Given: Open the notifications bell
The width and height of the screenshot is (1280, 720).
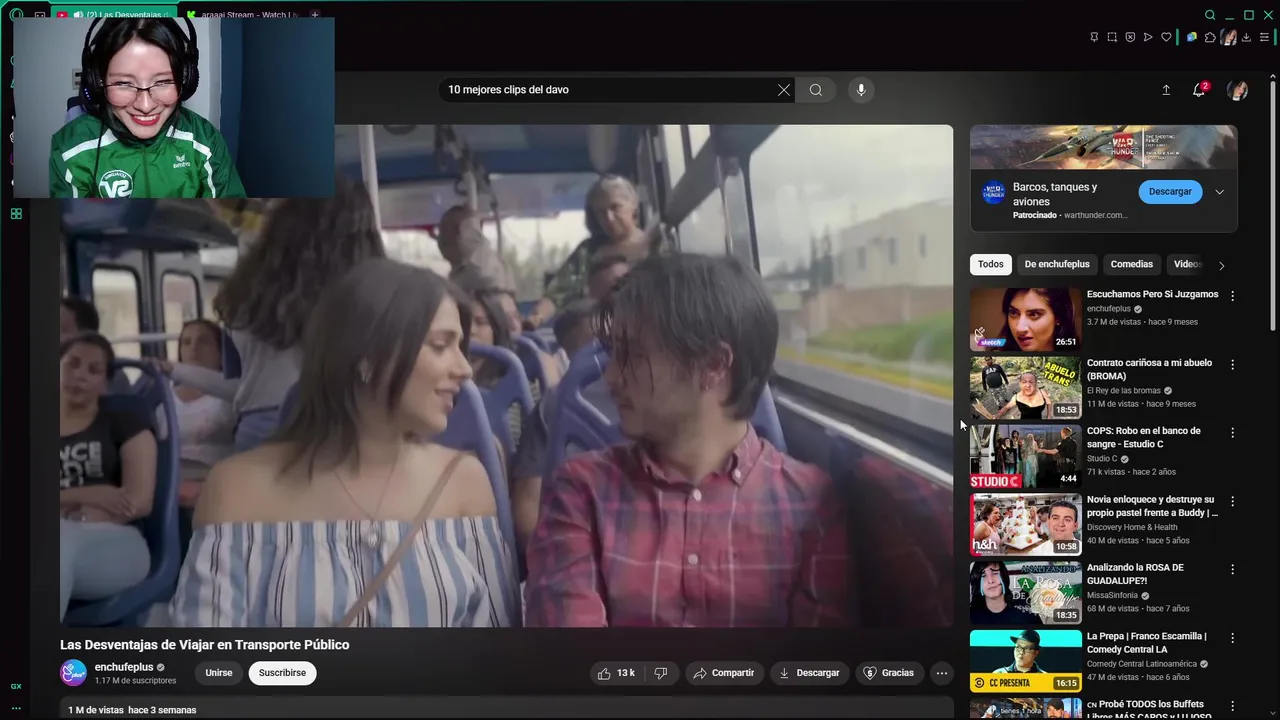Looking at the screenshot, I should 1199,90.
